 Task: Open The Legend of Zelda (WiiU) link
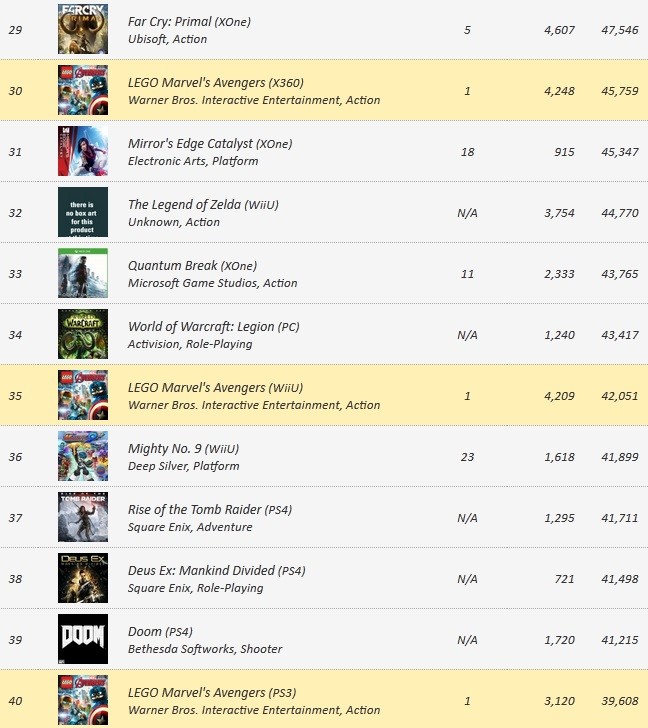(203, 205)
